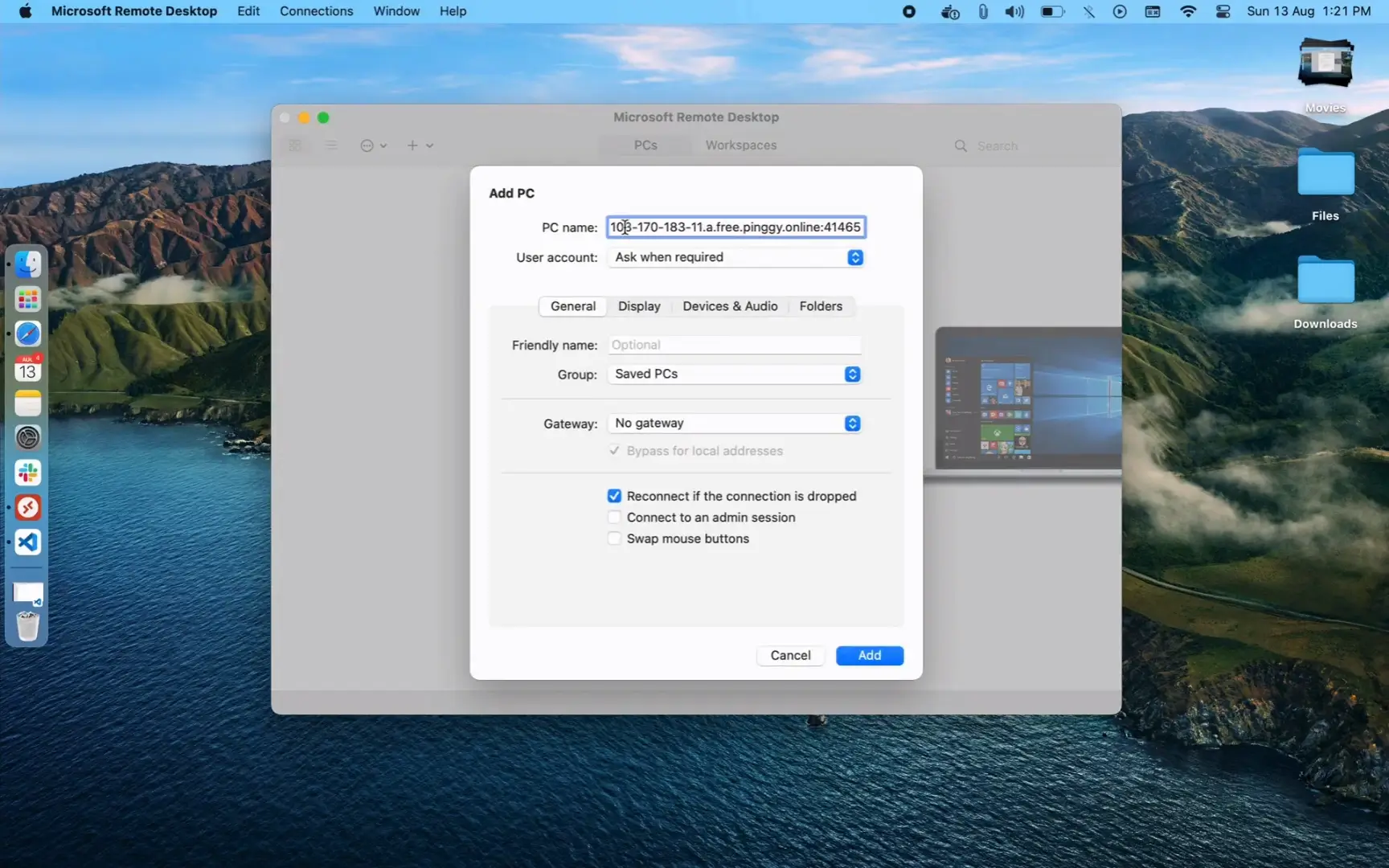Open Launchpad in the dock

(x=27, y=300)
